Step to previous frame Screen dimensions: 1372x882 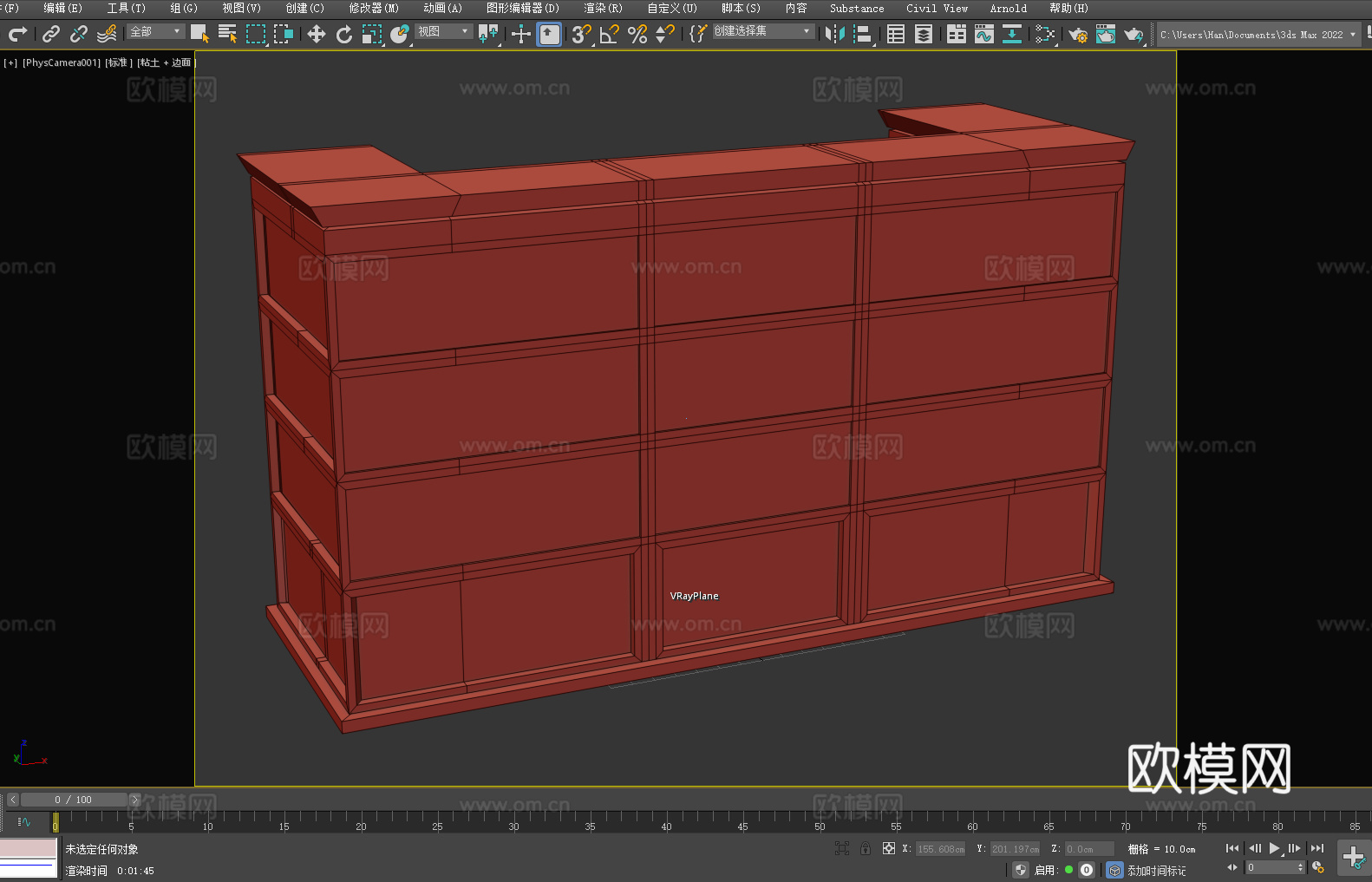[x=1254, y=848]
